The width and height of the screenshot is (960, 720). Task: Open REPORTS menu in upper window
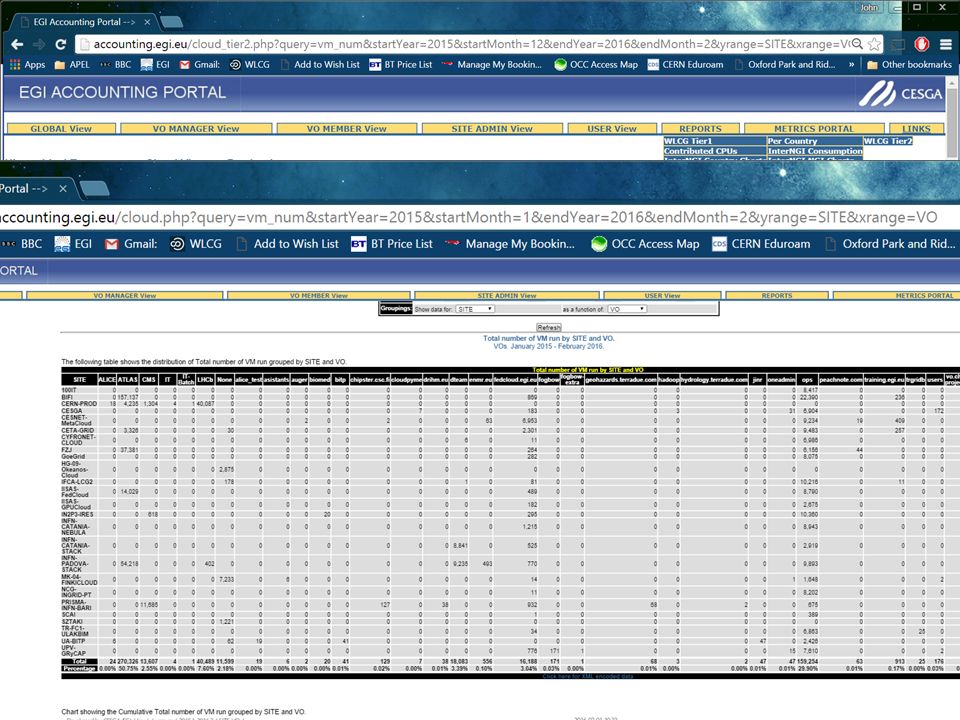point(700,129)
